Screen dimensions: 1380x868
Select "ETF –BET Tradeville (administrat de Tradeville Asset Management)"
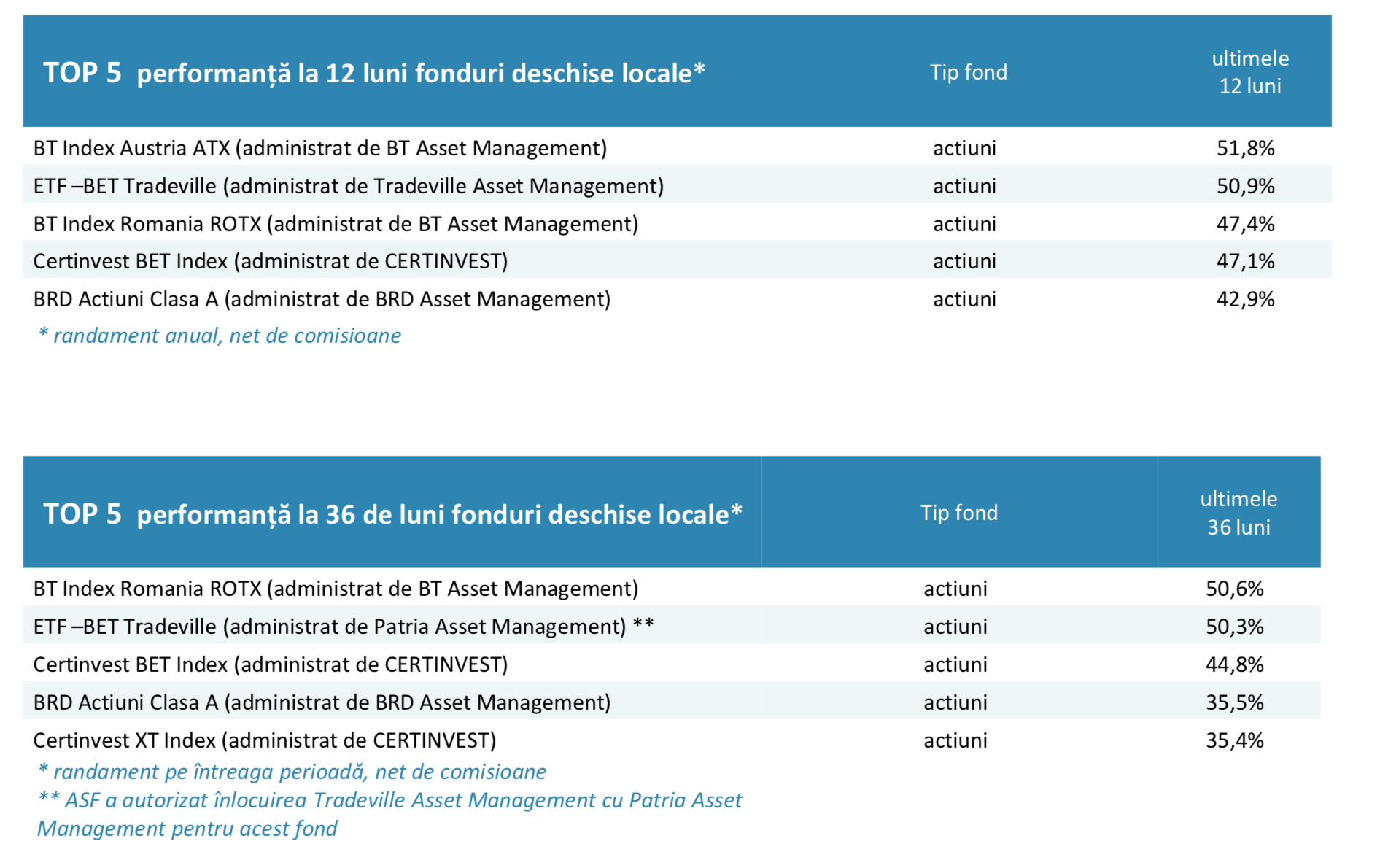(349, 186)
